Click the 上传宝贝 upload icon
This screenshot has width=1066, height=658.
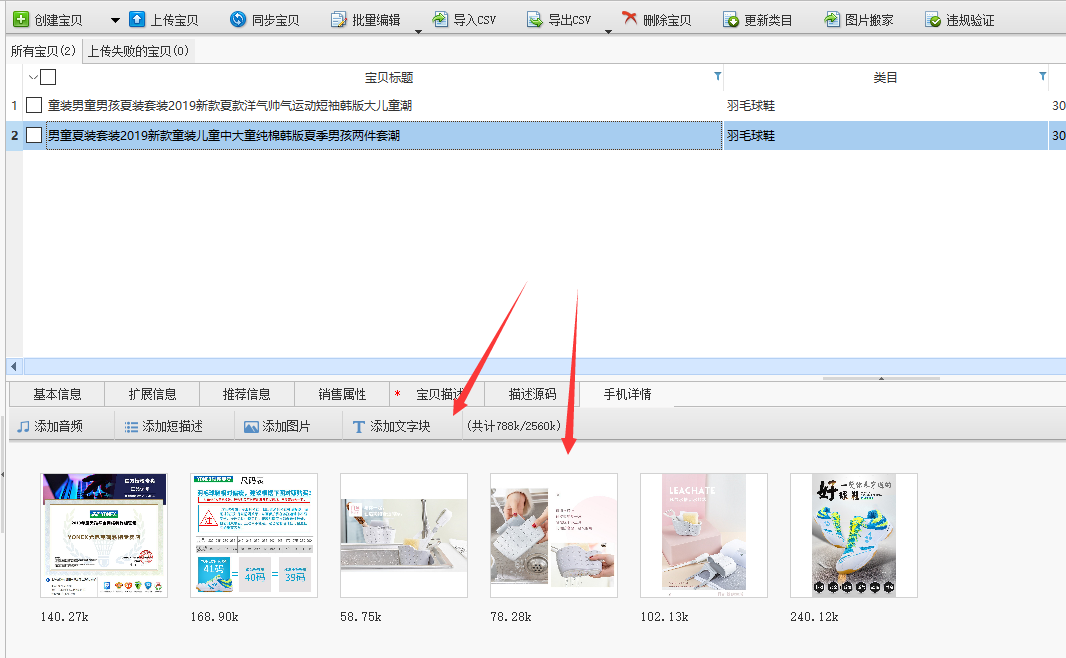[x=137, y=19]
